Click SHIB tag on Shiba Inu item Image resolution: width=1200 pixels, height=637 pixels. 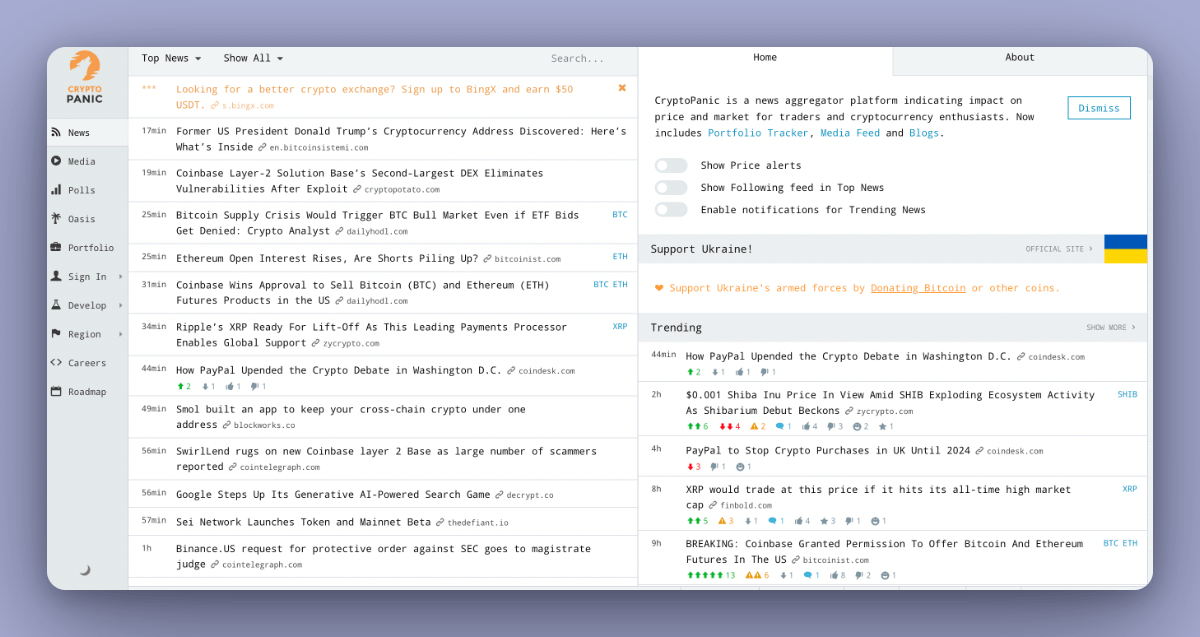(1127, 395)
